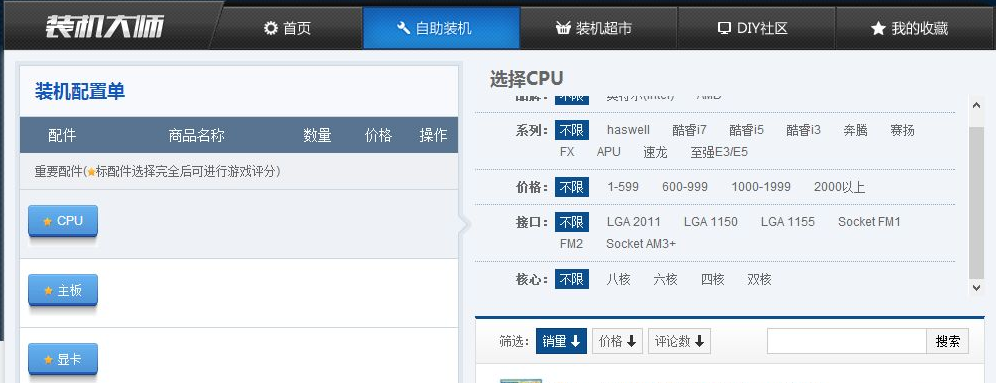Filter cores by 六核
This screenshot has width=996, height=383.
665,279
